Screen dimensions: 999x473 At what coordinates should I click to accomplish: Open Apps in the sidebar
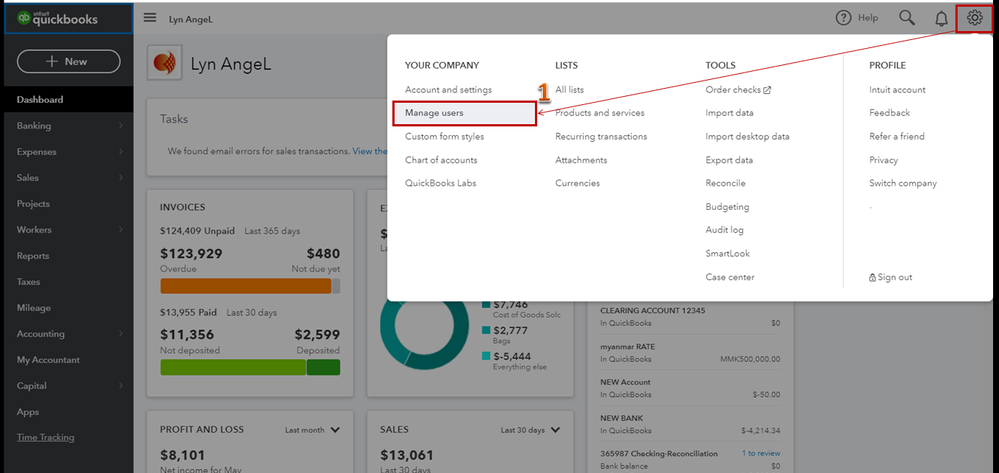click(28, 412)
